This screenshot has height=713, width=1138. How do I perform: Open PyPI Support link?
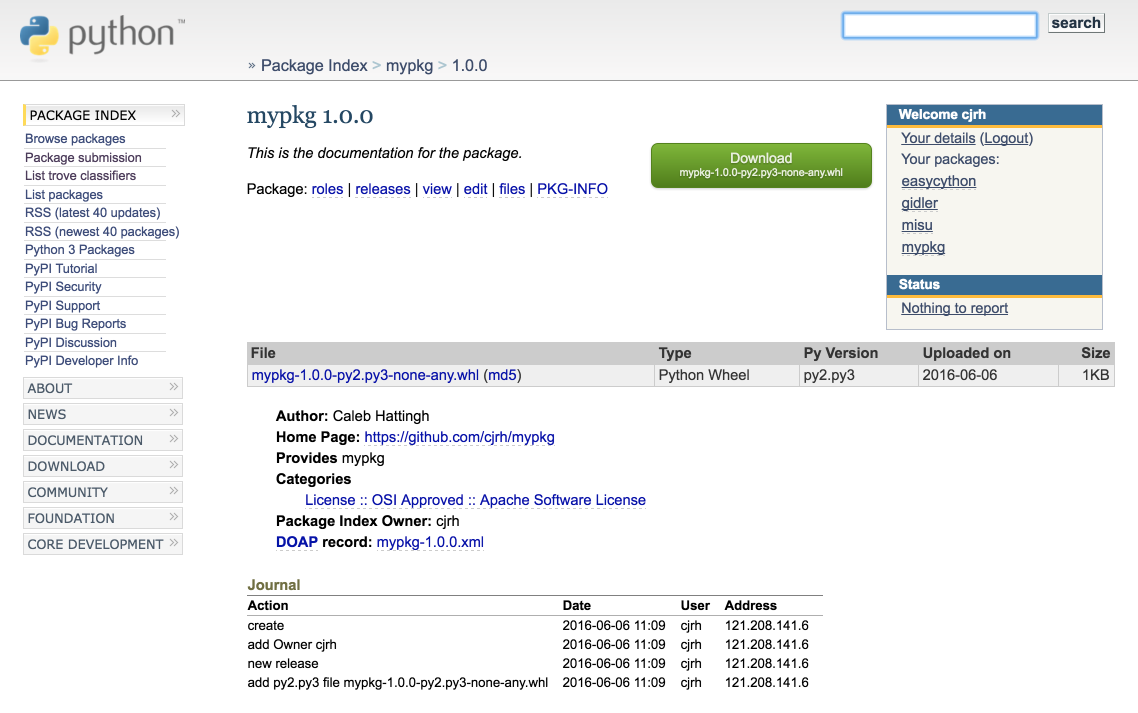pyautogui.click(x=62, y=306)
